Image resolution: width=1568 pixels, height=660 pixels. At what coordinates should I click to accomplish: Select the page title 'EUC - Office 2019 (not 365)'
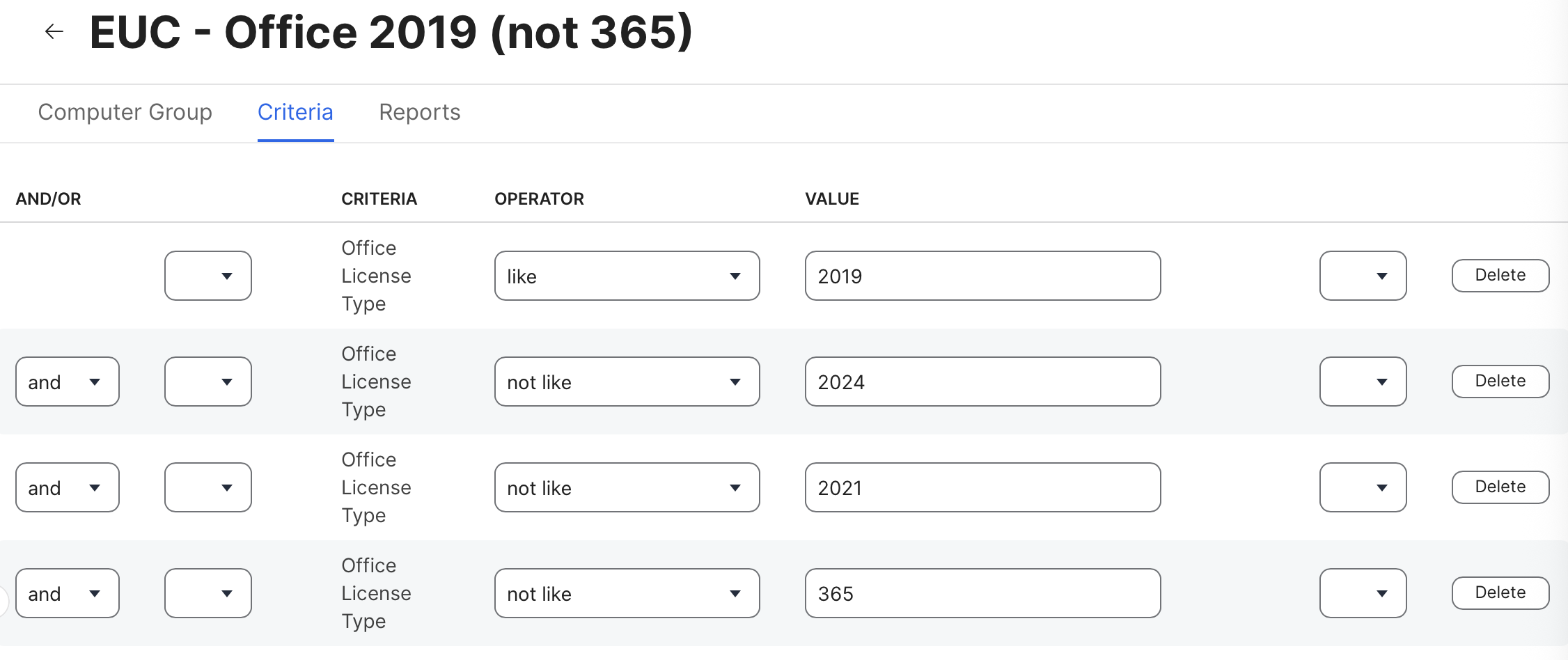(391, 32)
